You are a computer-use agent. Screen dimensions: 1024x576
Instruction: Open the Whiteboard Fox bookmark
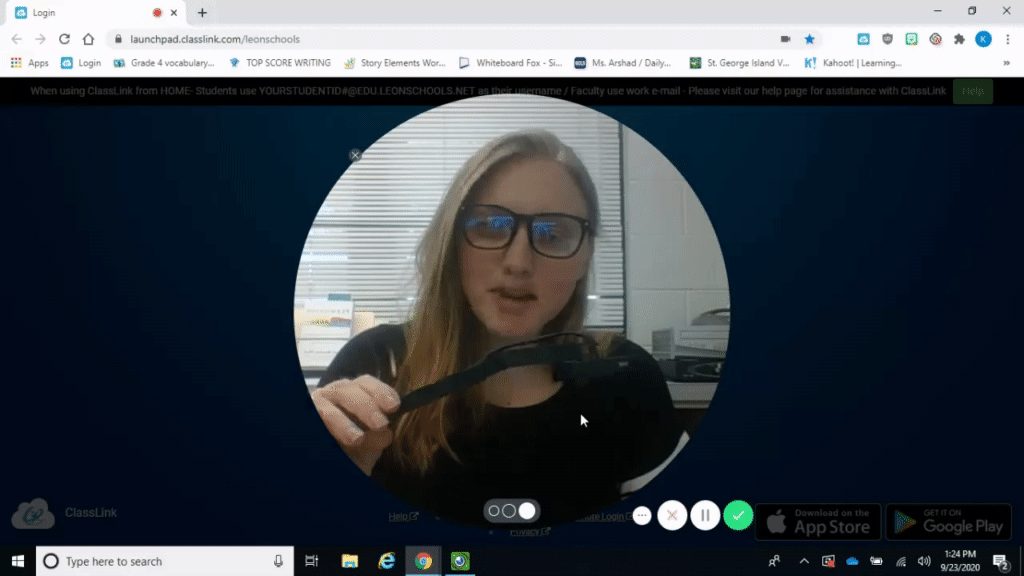[x=510, y=63]
